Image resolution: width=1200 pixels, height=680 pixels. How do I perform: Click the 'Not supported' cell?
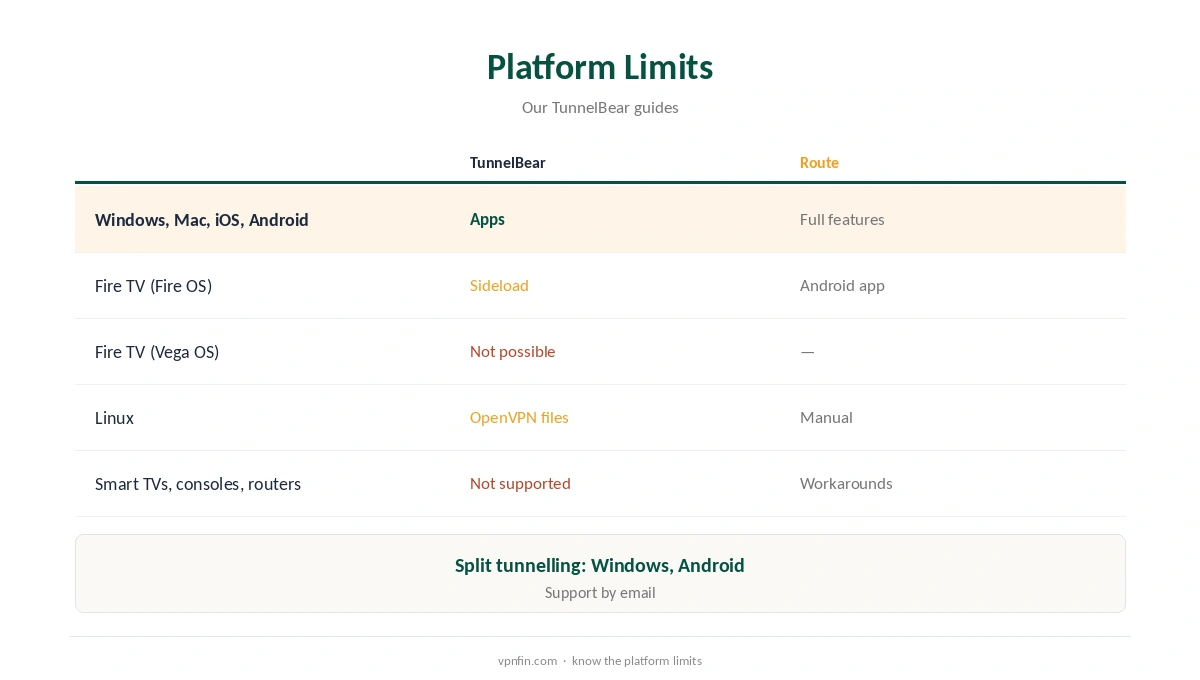(520, 483)
